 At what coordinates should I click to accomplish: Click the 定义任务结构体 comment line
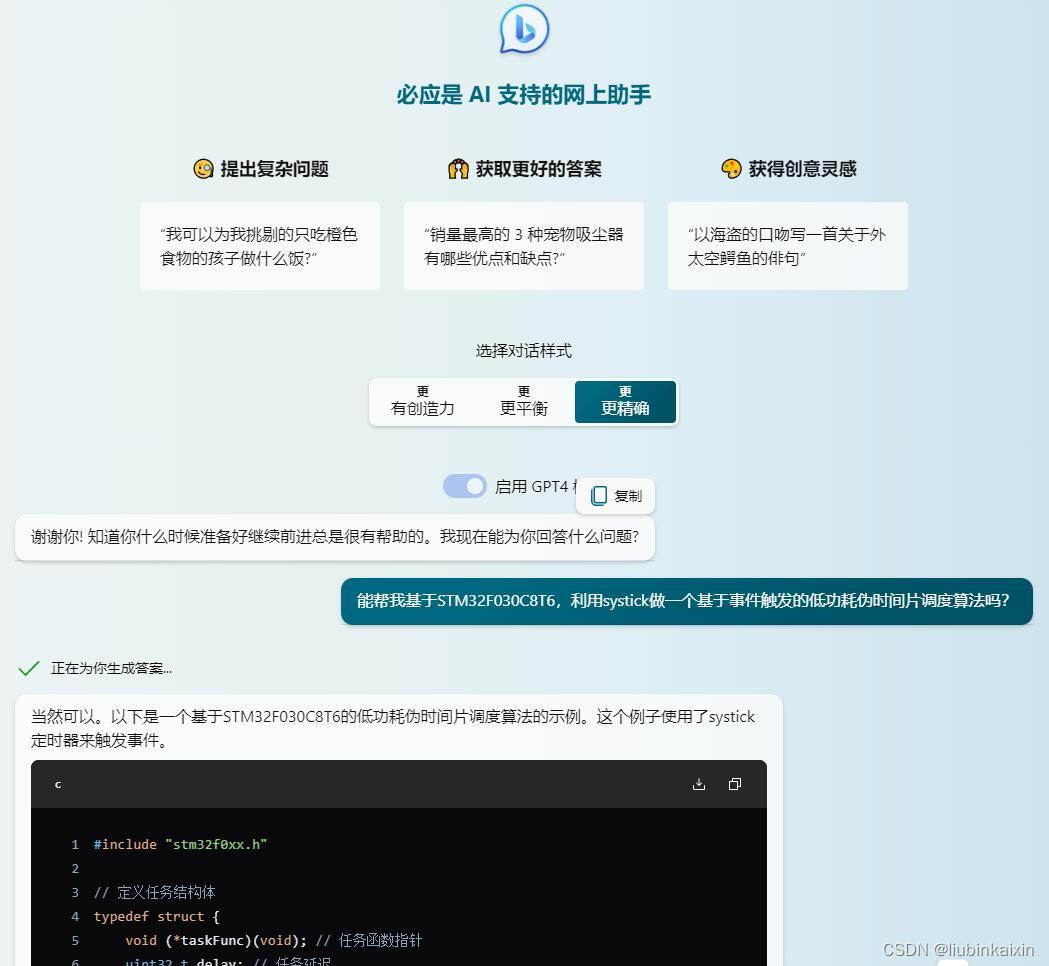coord(155,892)
